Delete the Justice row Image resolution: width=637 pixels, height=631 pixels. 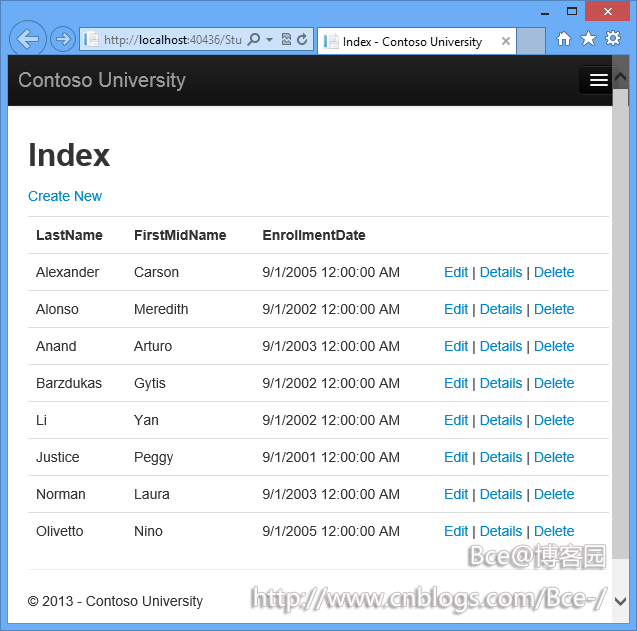(554, 457)
